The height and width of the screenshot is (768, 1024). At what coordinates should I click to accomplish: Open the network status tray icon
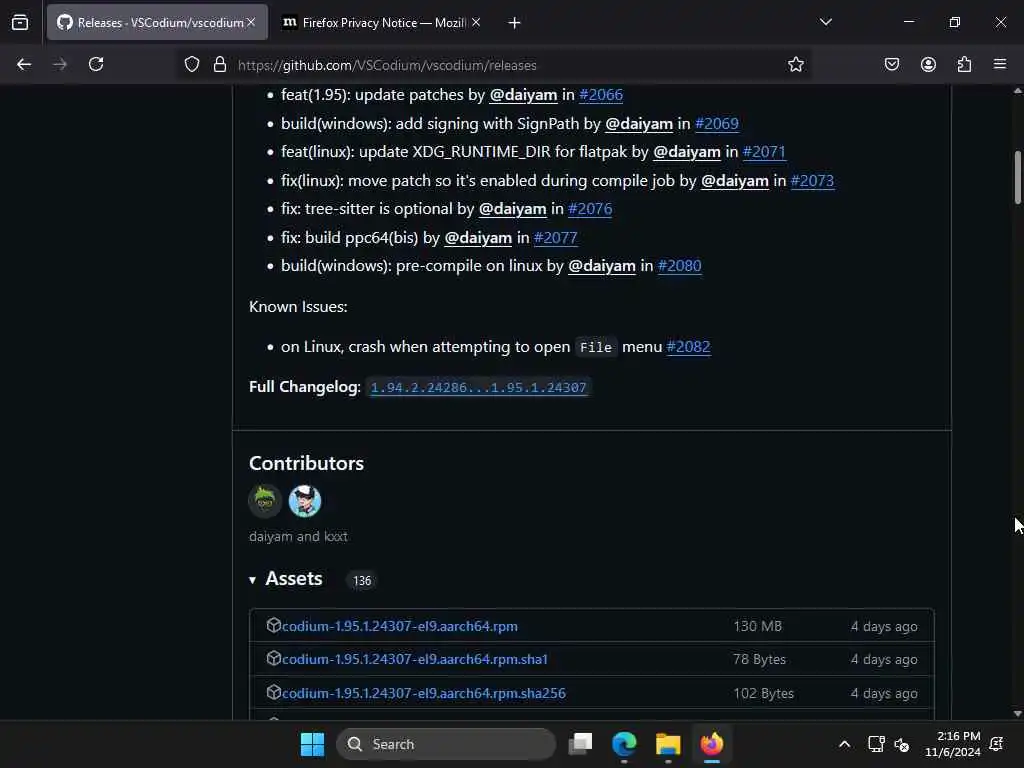pos(876,744)
